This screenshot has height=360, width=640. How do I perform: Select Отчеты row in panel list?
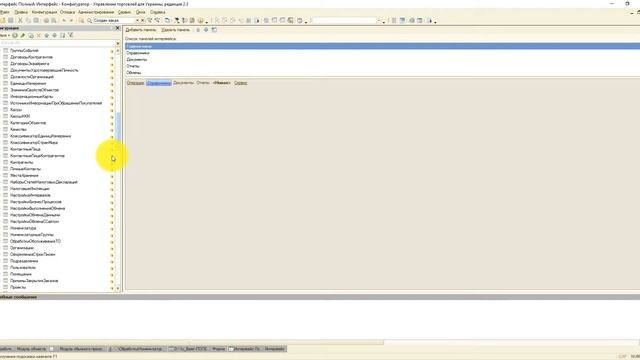point(382,66)
